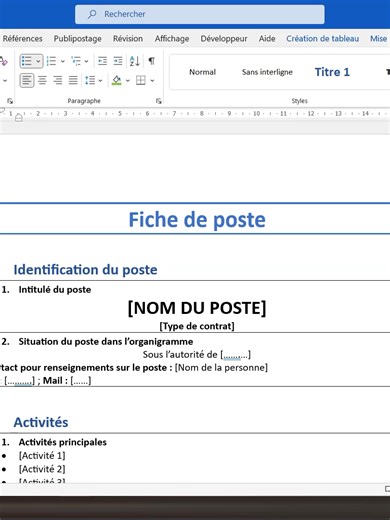Viewport: 390px width, 520px height.
Task: Expand the multilevel list dropdown arrow
Action: point(86,61)
